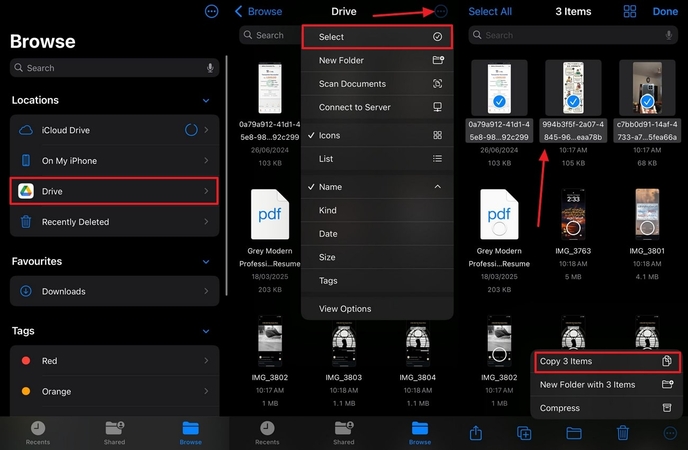The image size is (688, 450).
Task: Sort files by Name
Action: (x=377, y=187)
